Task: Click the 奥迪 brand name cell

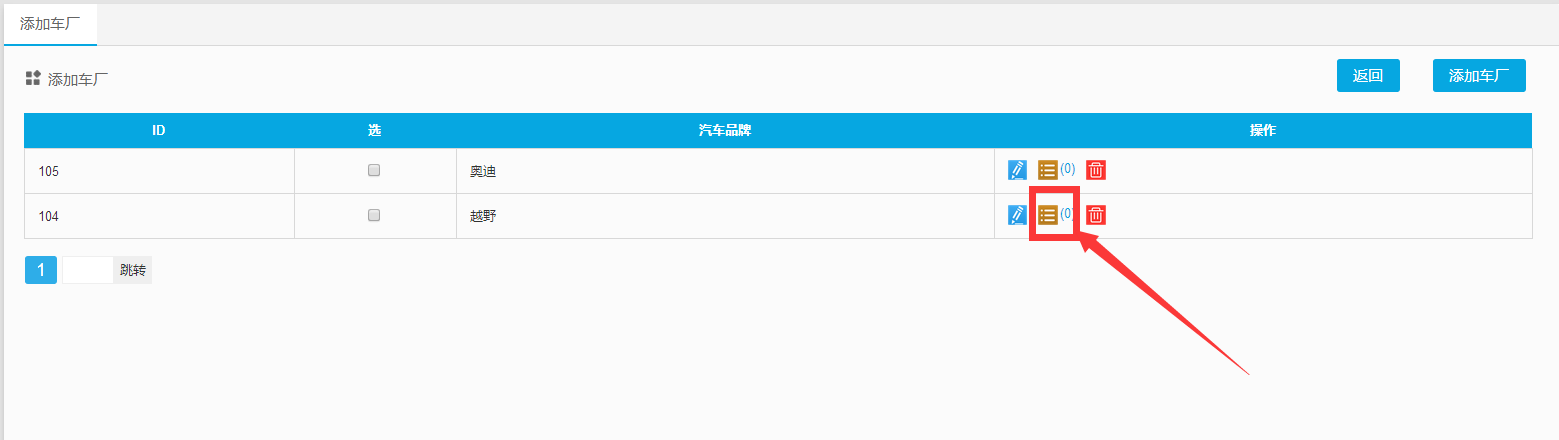Action: [483, 171]
